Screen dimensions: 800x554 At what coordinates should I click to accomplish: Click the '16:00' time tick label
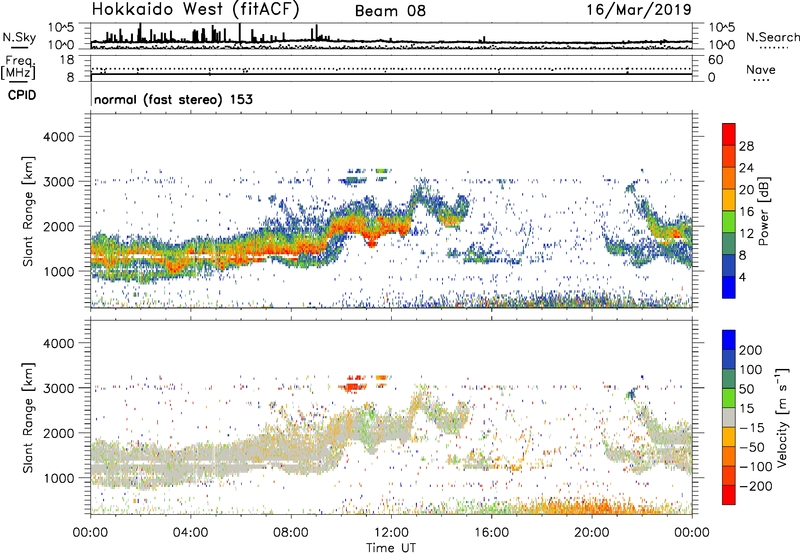coord(491,533)
